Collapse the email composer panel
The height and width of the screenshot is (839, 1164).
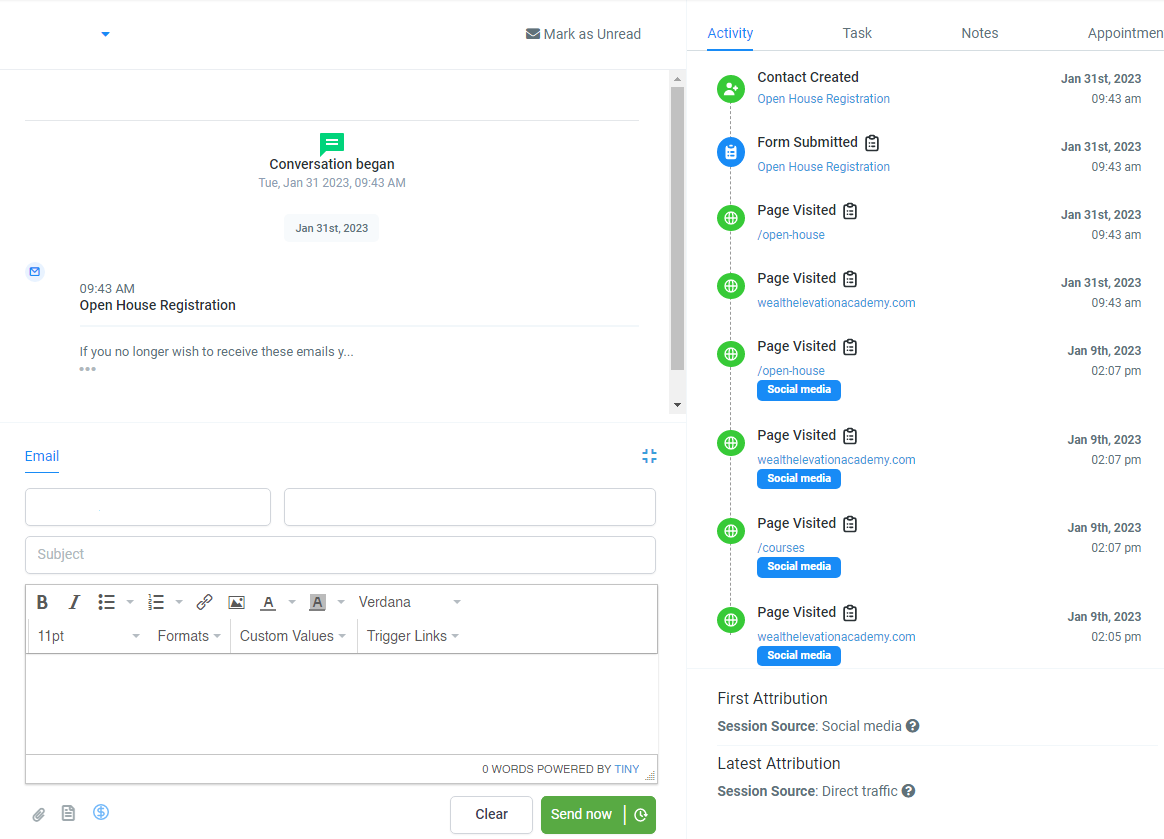click(649, 455)
